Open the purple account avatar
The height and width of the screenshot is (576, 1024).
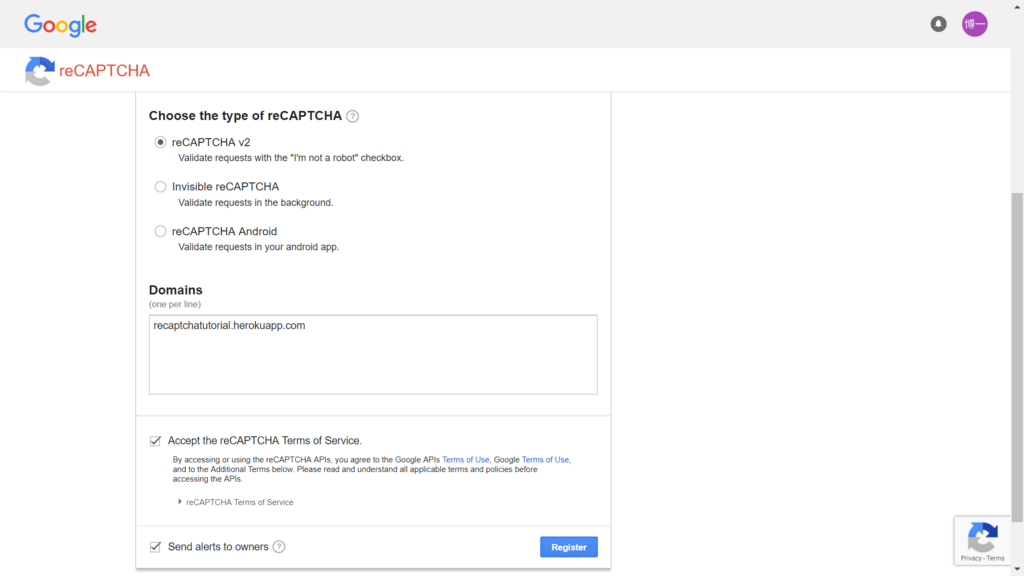(x=974, y=24)
